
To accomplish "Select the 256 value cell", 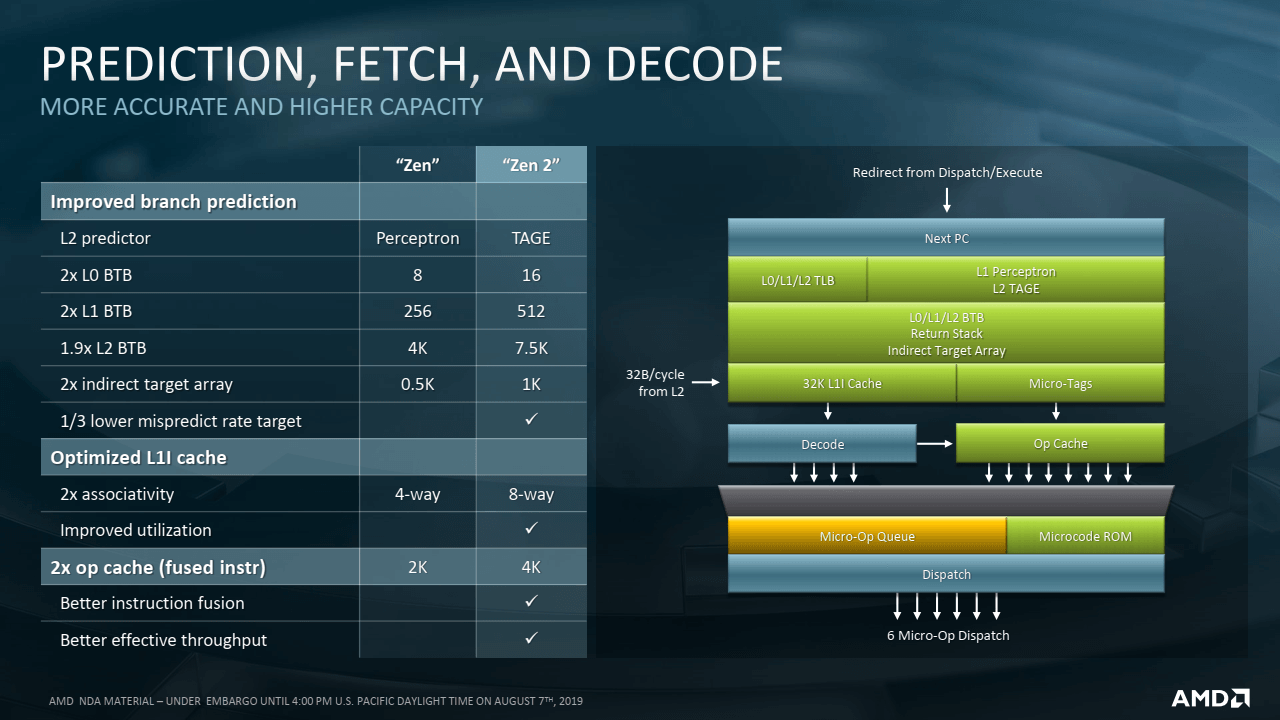I will click(x=418, y=311).
